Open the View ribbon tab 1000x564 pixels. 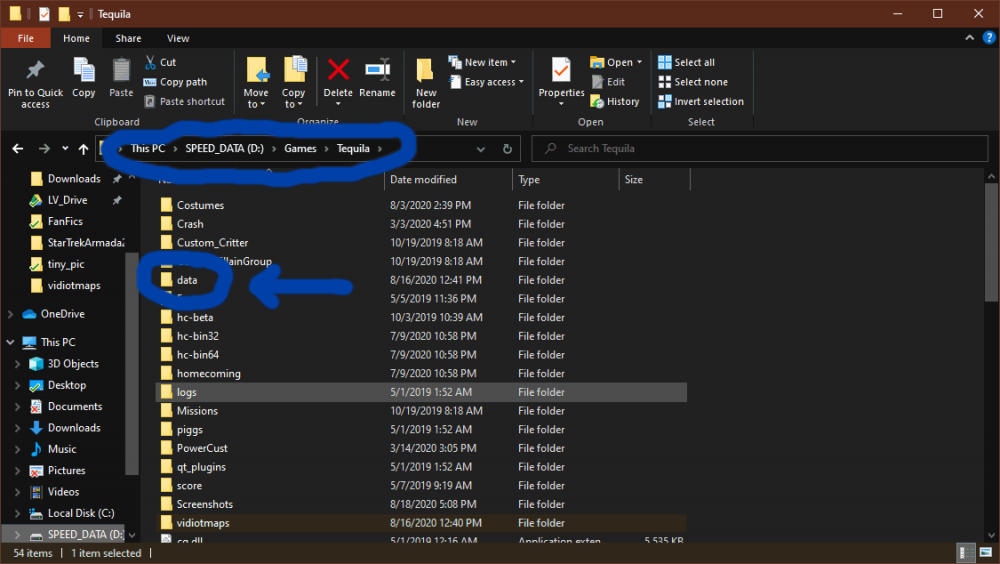pos(178,38)
